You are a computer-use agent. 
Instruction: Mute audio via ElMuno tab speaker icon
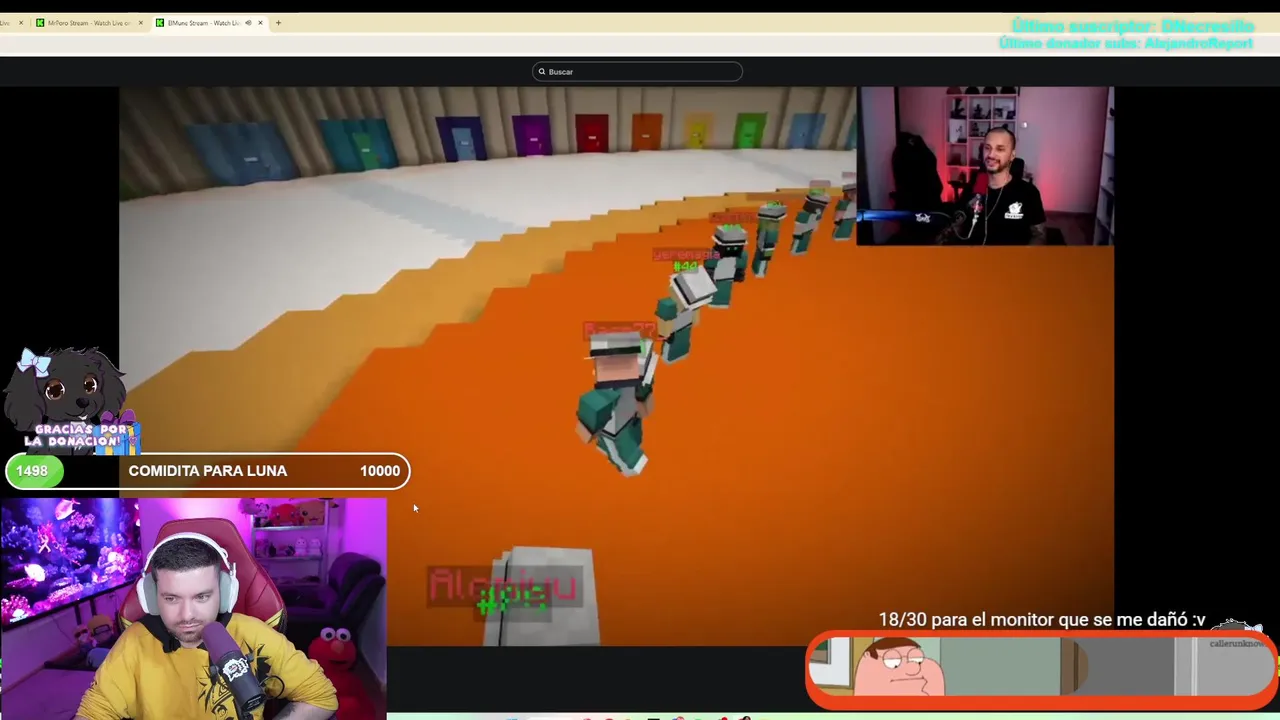tap(248, 23)
